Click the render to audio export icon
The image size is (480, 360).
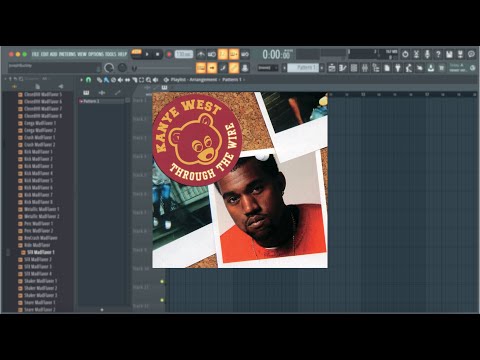[x=460, y=54]
